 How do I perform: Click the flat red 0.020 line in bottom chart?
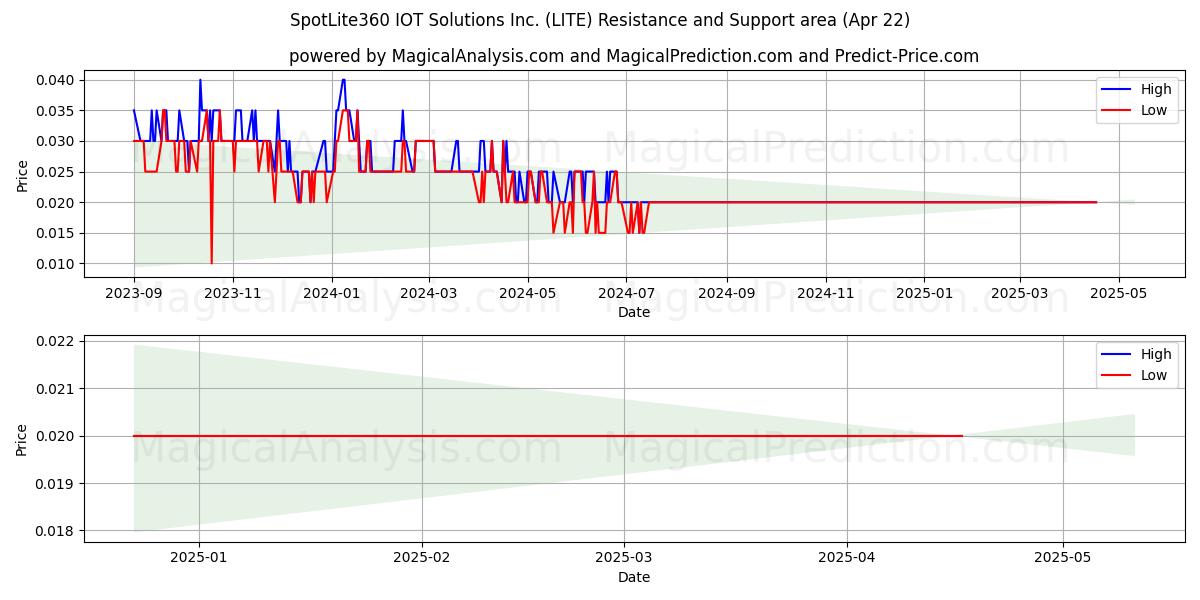click(x=548, y=436)
